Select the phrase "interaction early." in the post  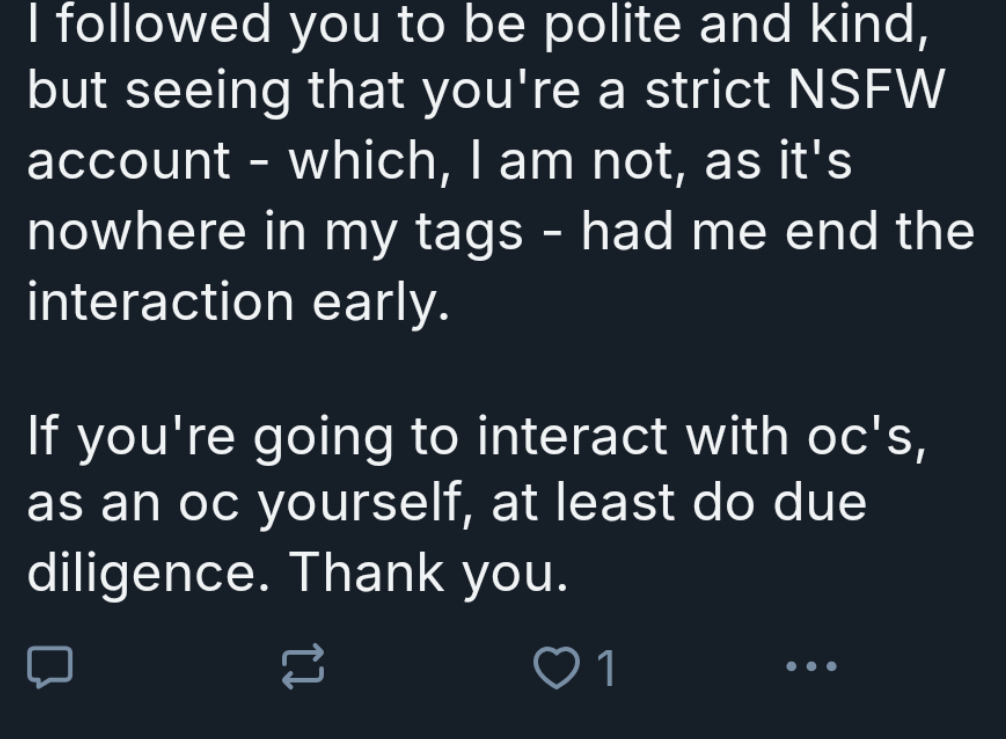237,303
